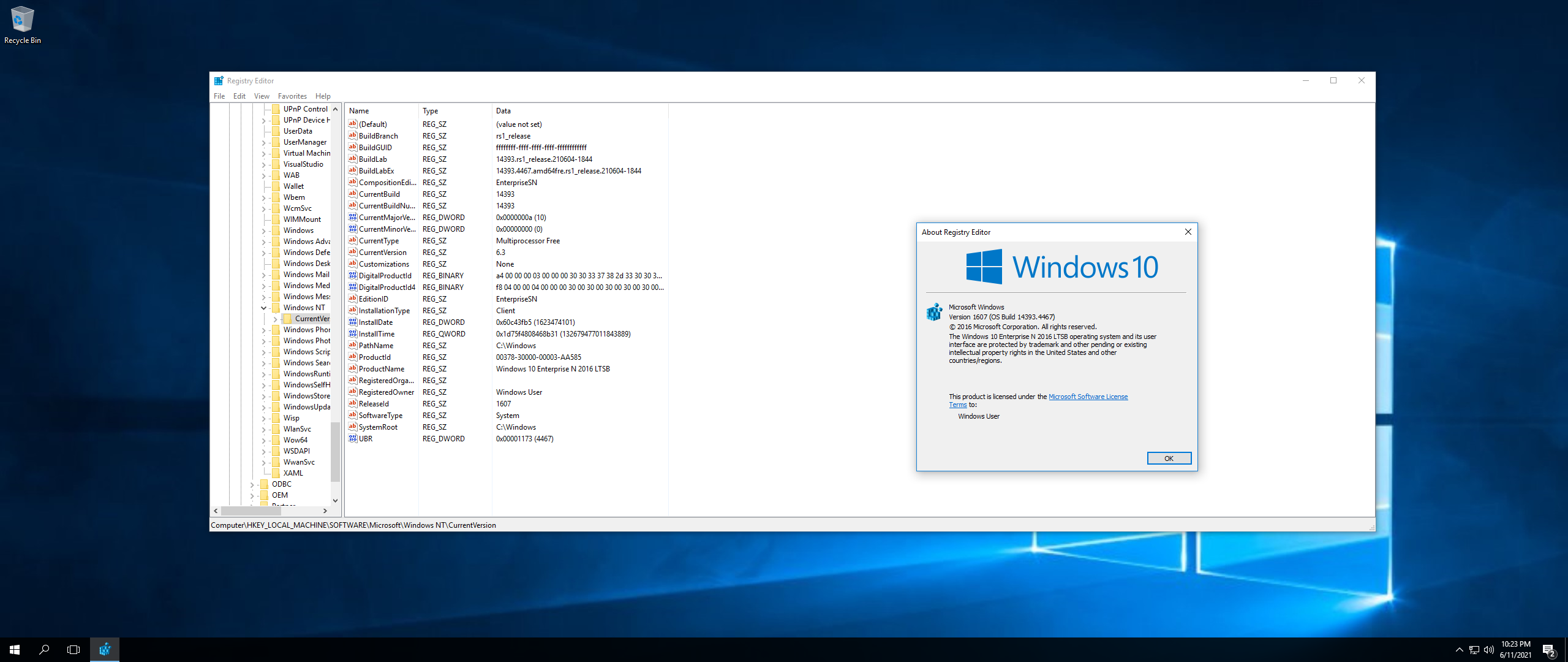
Task: Open the Edit menu
Action: (239, 96)
